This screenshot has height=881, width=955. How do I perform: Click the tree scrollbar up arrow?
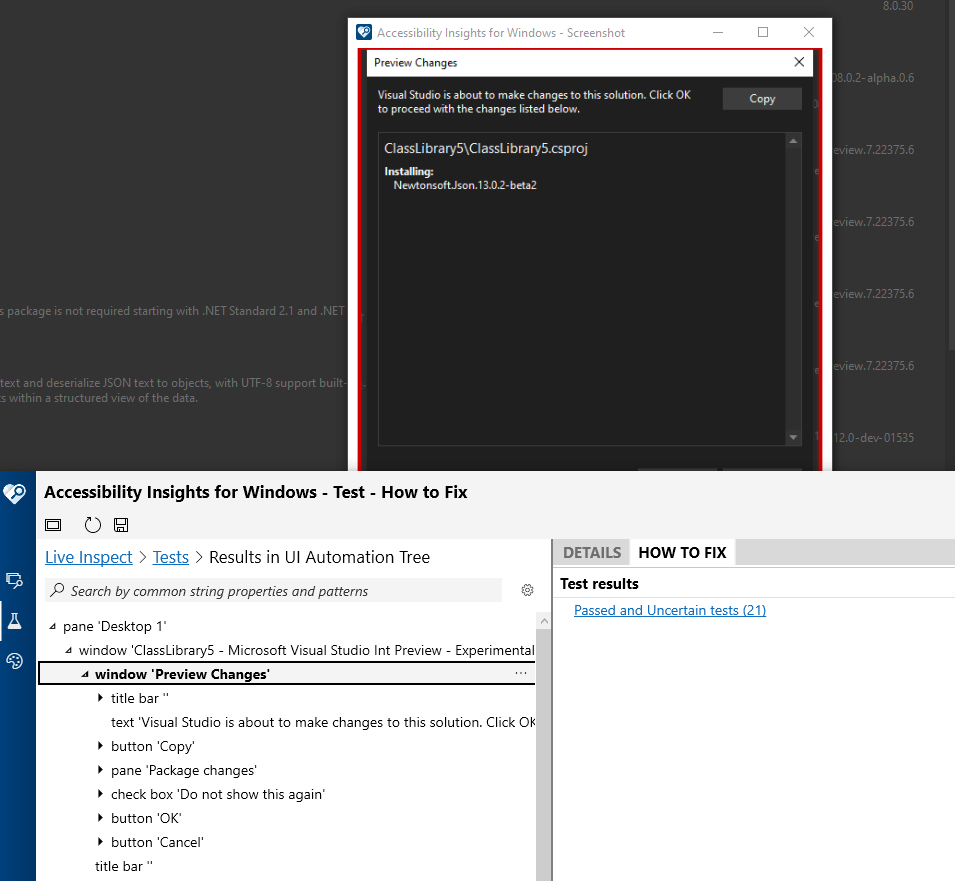[x=544, y=621]
